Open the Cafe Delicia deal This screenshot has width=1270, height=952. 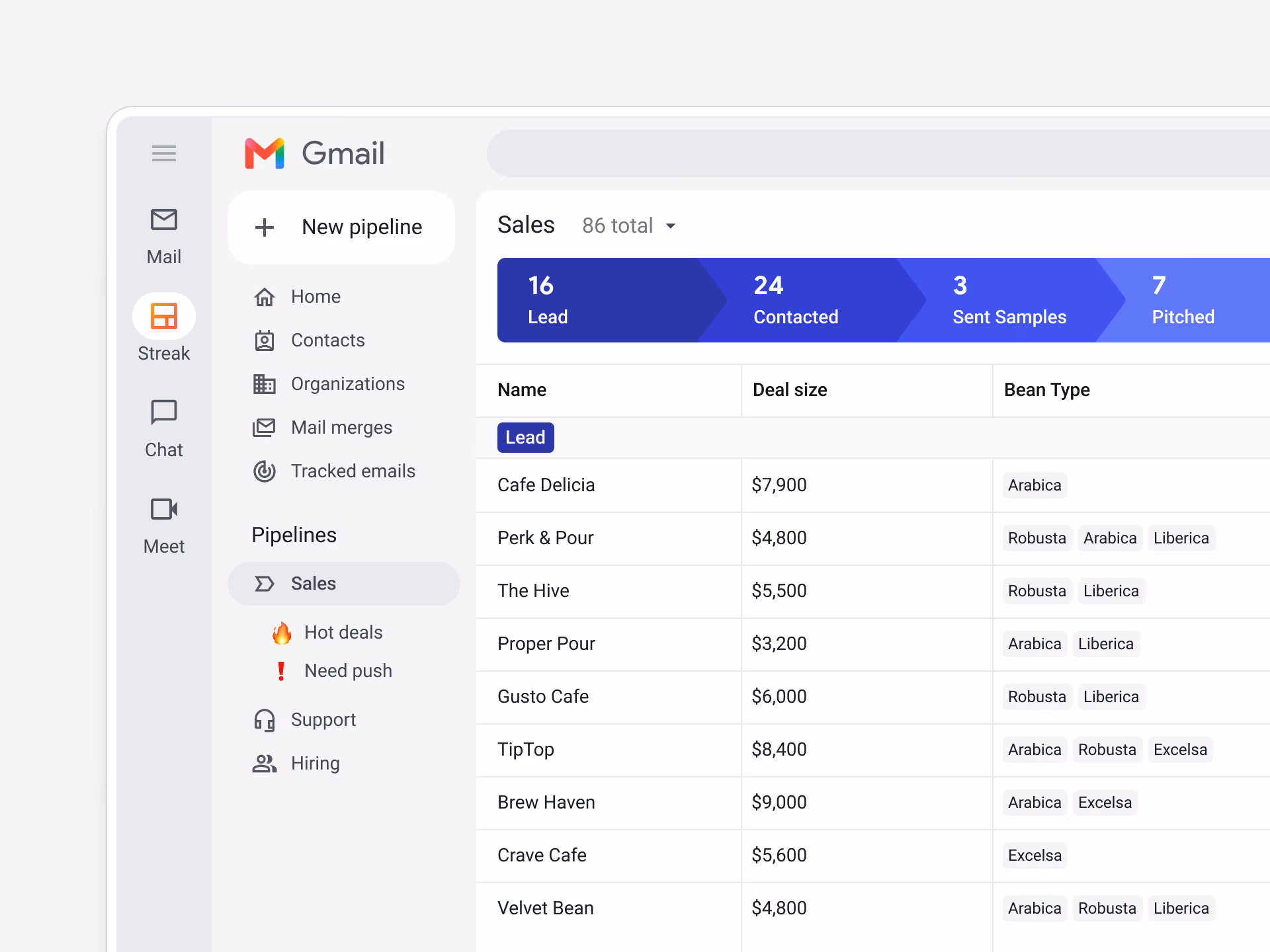(546, 485)
